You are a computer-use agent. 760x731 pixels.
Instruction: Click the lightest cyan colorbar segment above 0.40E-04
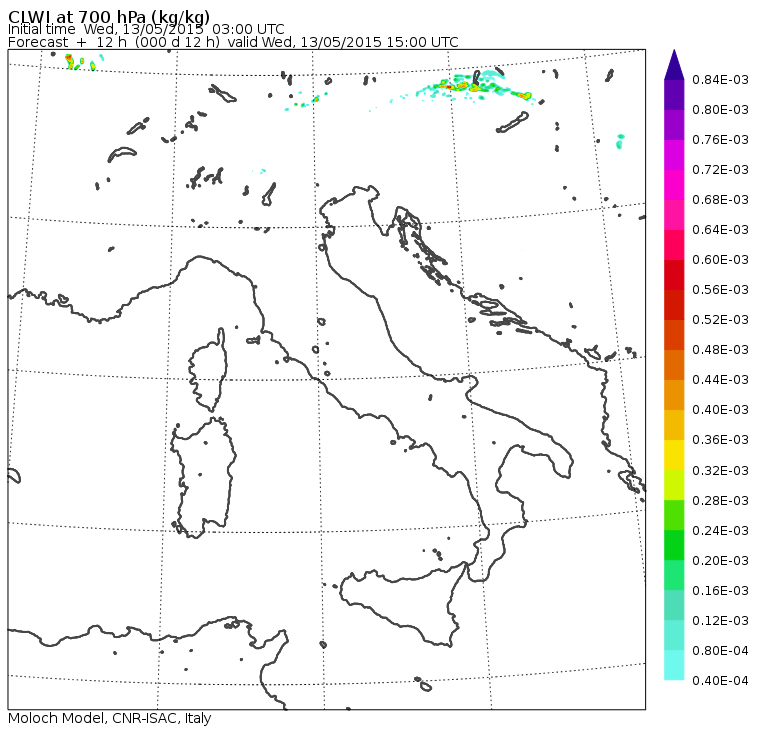point(674,665)
